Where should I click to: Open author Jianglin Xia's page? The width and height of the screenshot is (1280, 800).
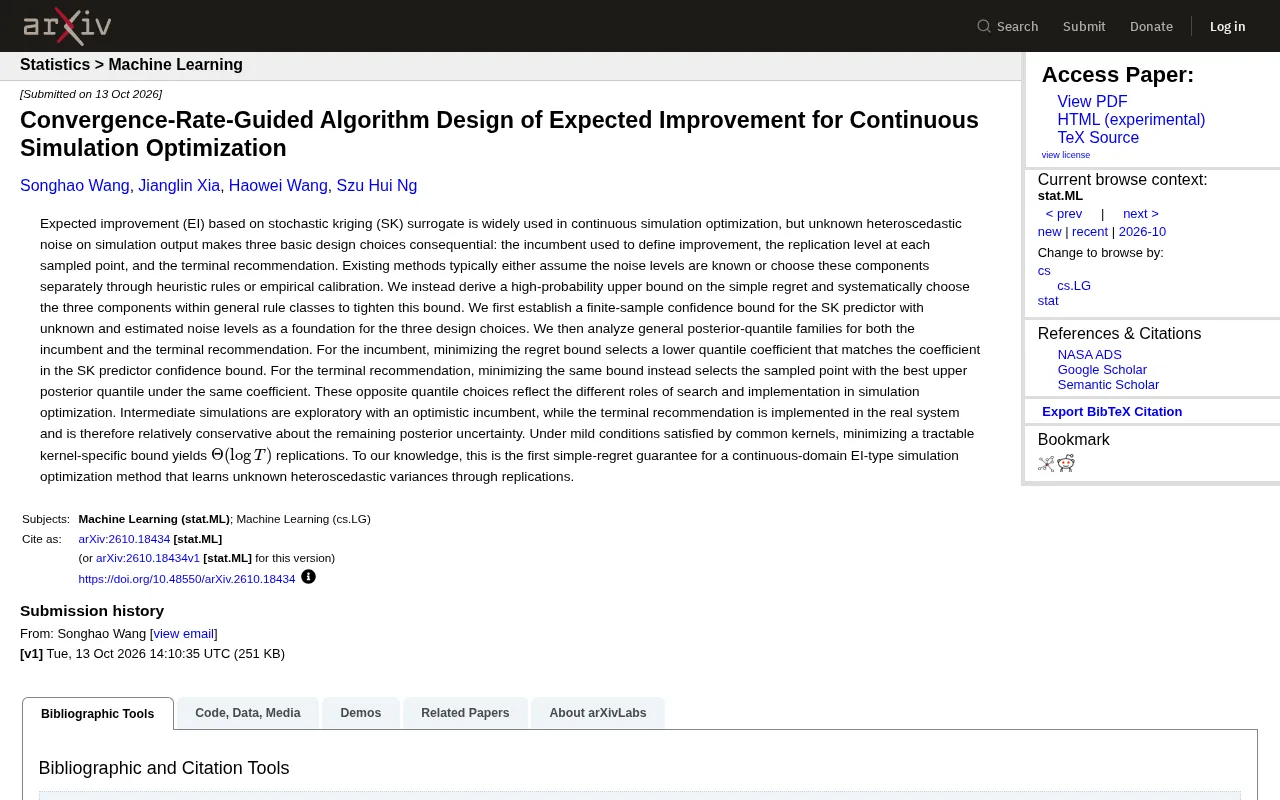pos(179,186)
